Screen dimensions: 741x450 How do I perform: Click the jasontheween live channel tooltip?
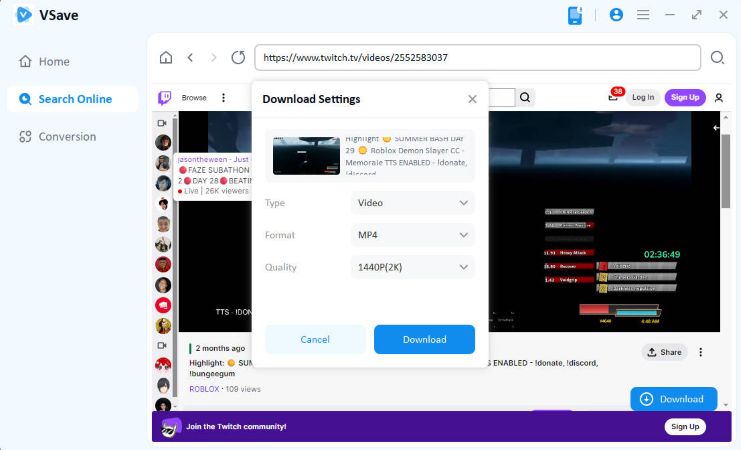pyautogui.click(x=214, y=176)
